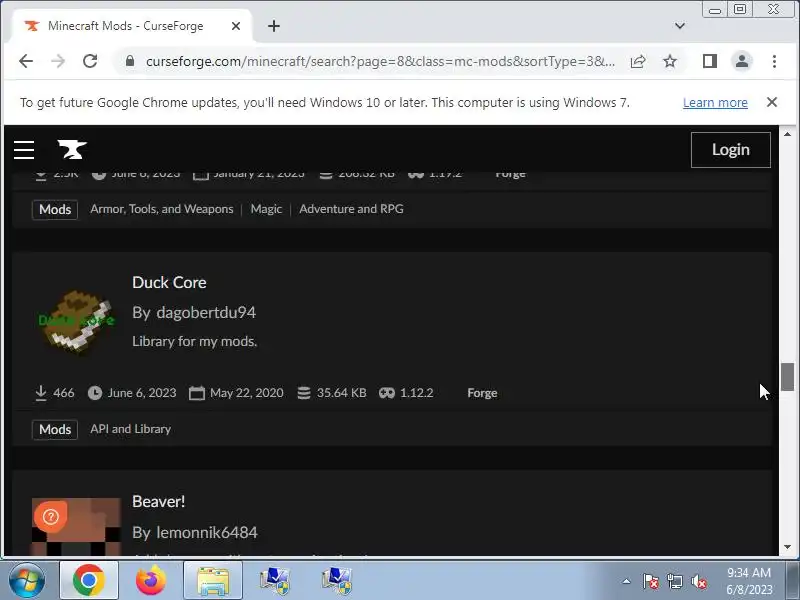Share this page icon in address bar
Image resolution: width=800 pixels, height=600 pixels.
pos(638,61)
